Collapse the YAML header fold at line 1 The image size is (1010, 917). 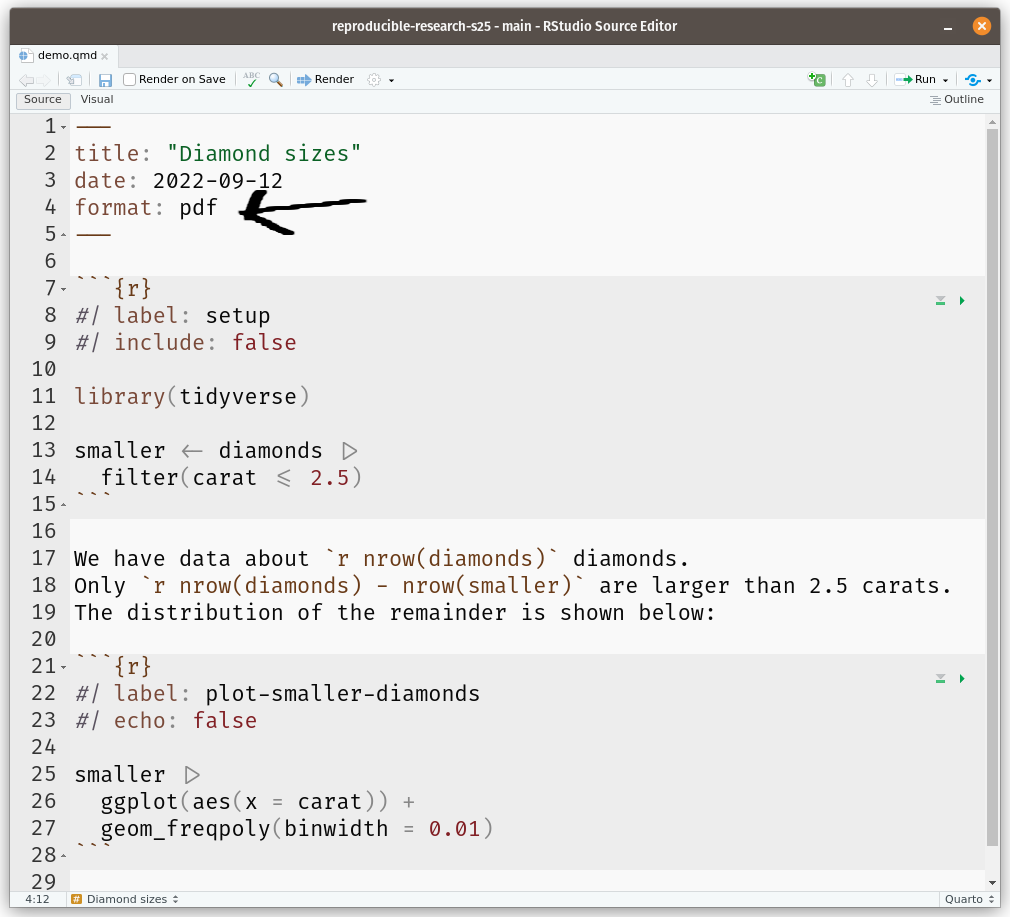coord(64,127)
